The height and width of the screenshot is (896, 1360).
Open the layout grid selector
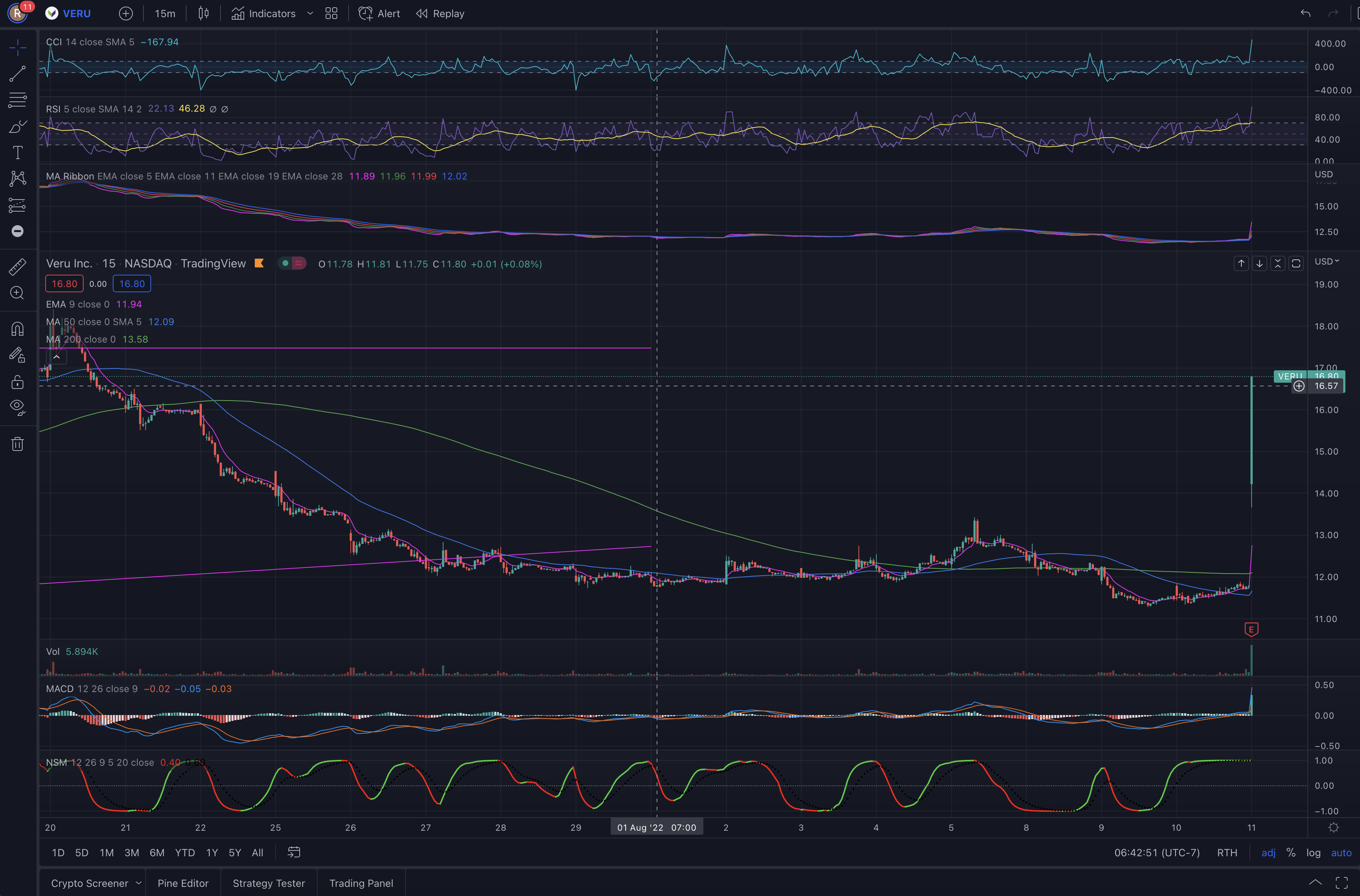(x=331, y=14)
